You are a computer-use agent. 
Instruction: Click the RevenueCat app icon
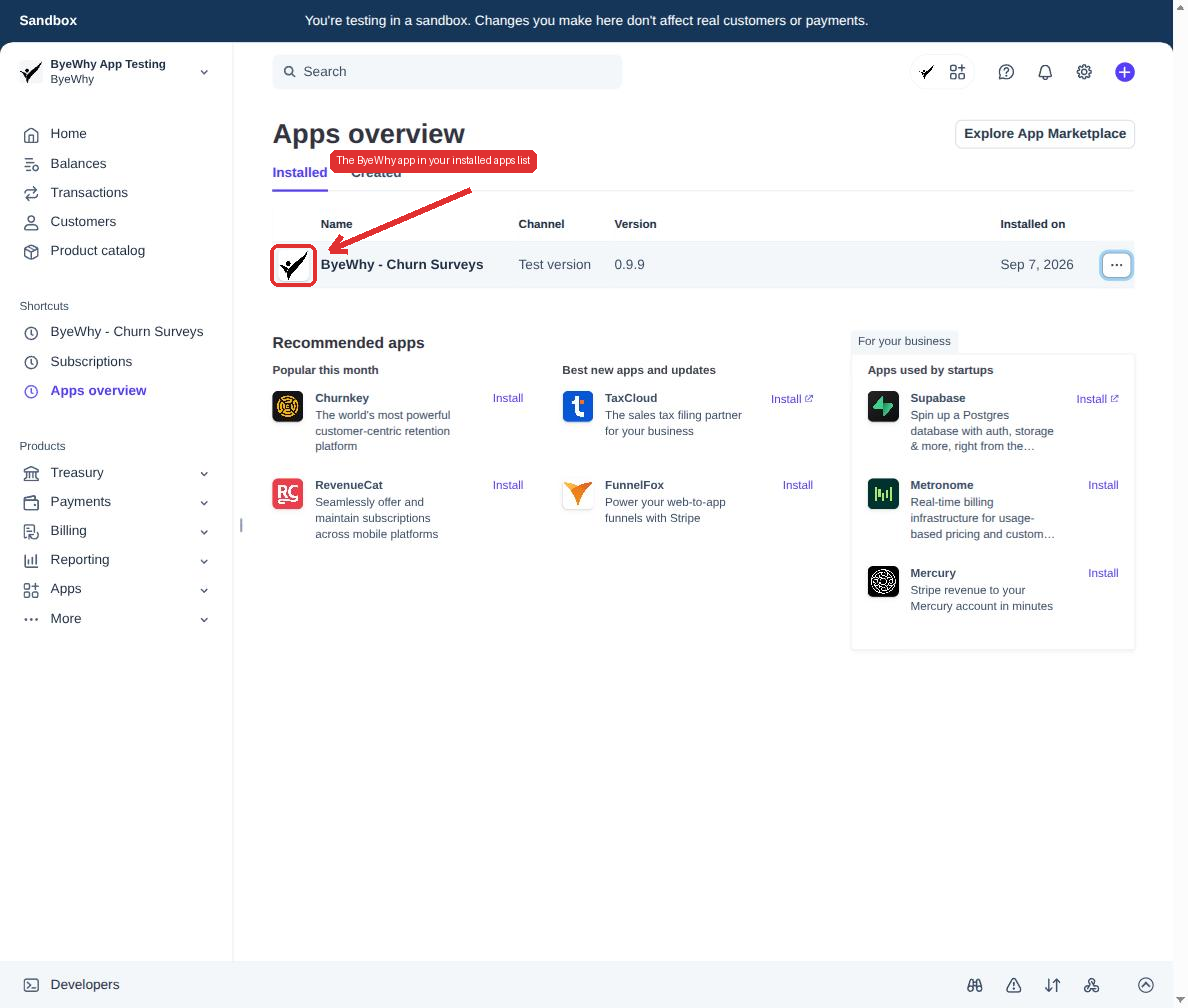pos(288,493)
